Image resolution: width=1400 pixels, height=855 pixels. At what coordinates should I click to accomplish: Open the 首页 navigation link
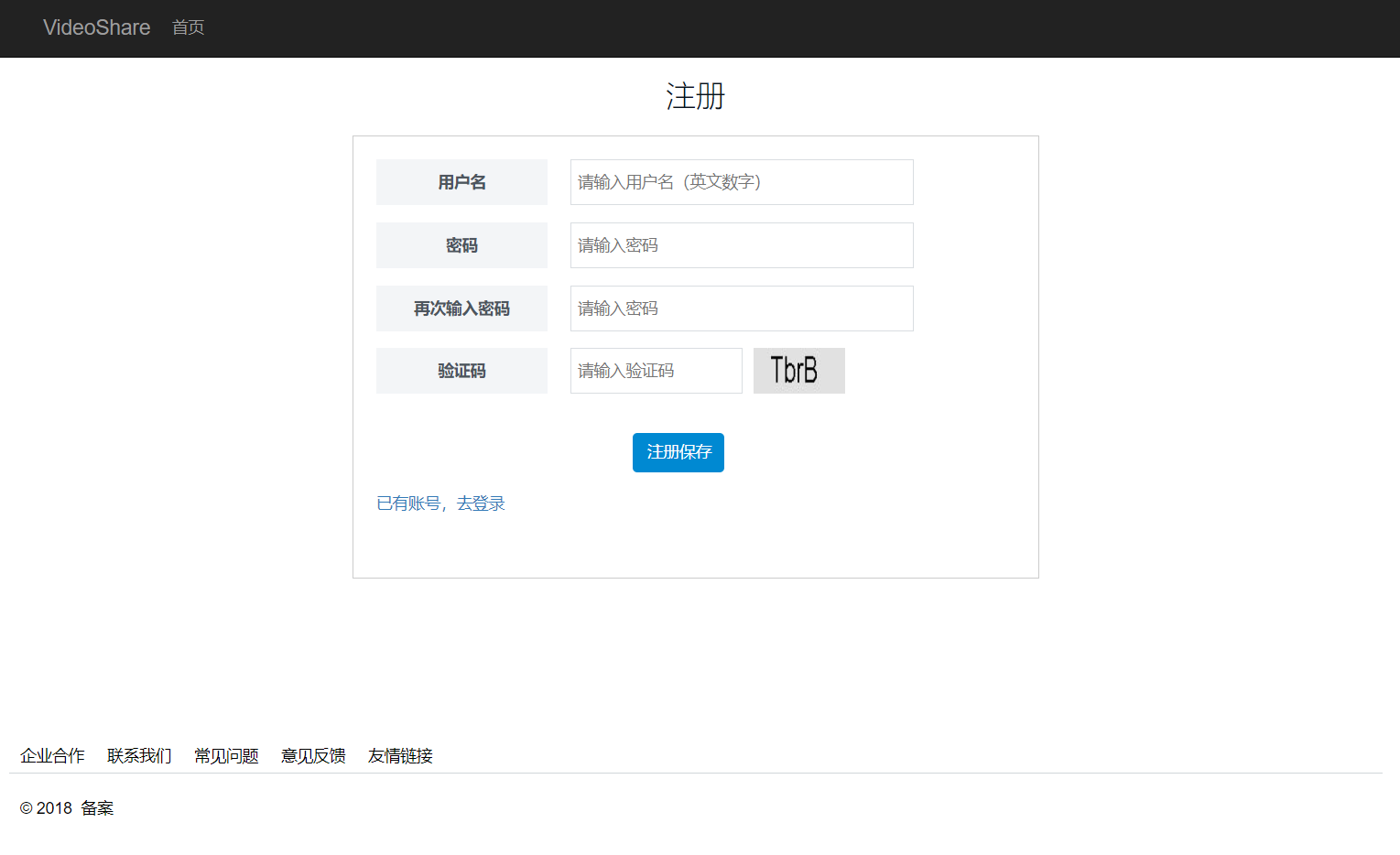click(x=188, y=27)
